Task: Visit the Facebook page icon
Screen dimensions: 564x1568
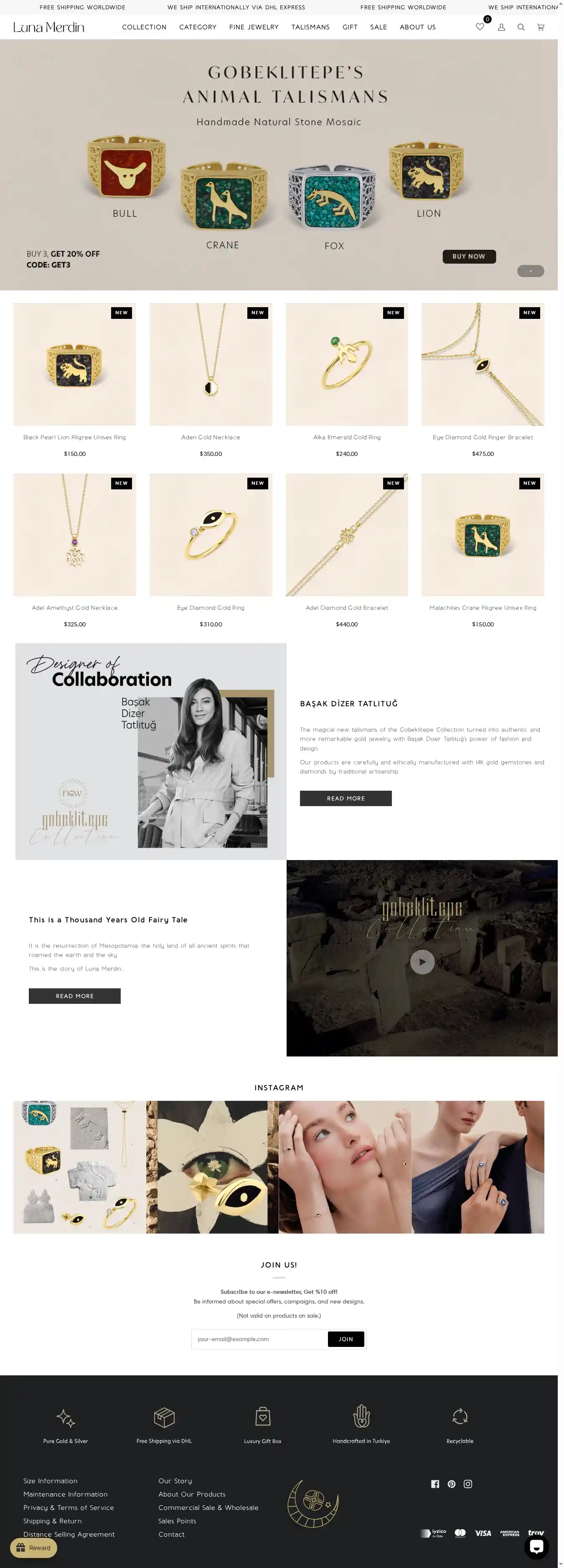Action: coord(435,1484)
